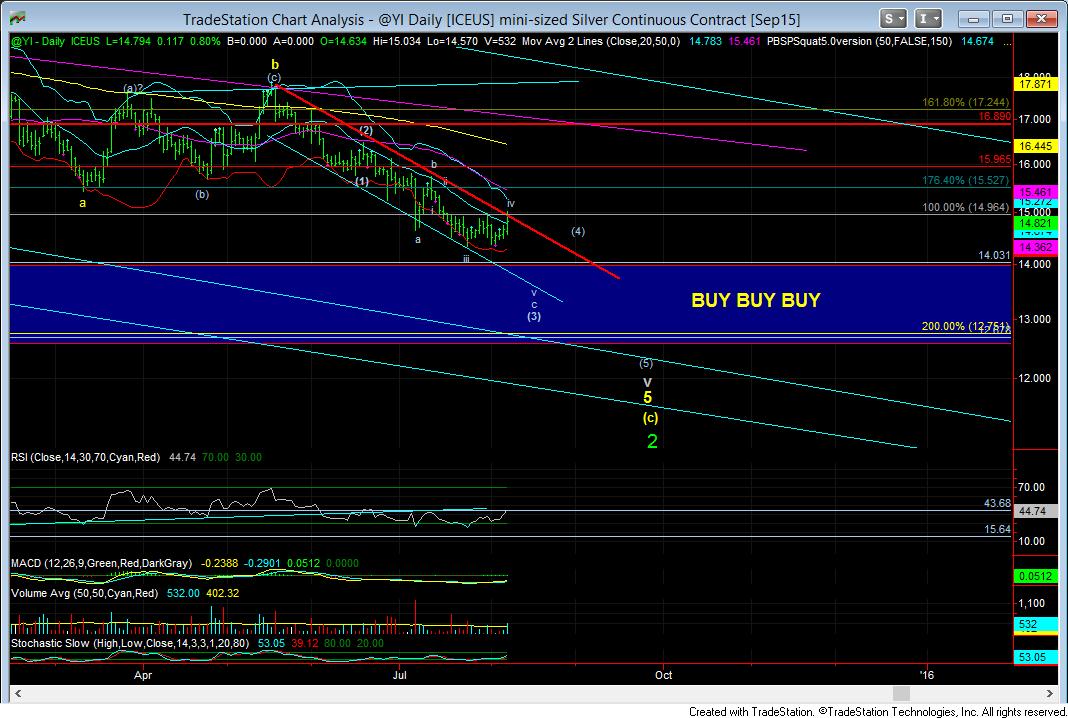Select the MACD indicator label

[x=101, y=563]
